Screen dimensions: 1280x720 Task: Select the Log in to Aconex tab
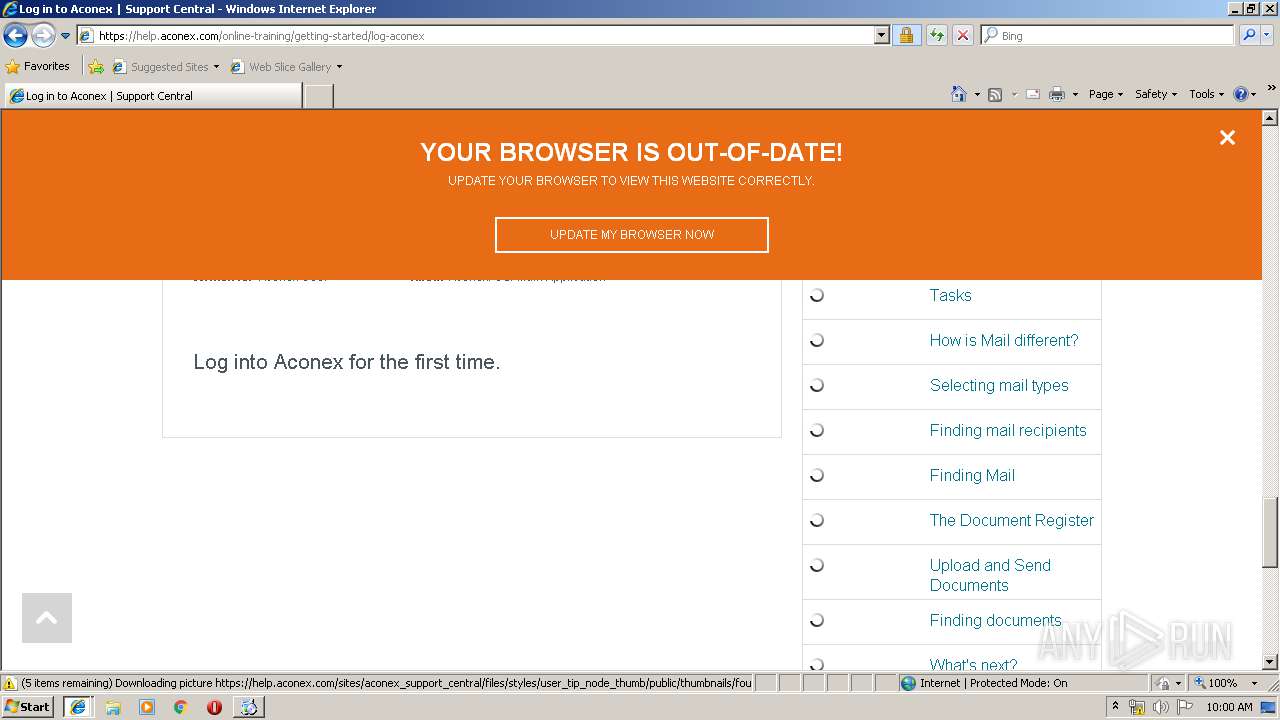click(x=153, y=96)
